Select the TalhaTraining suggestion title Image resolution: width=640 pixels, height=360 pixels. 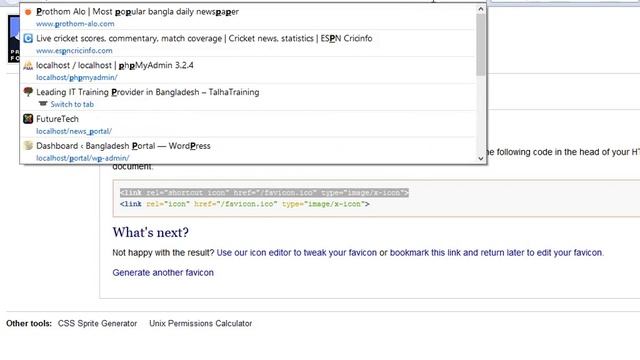point(147,92)
